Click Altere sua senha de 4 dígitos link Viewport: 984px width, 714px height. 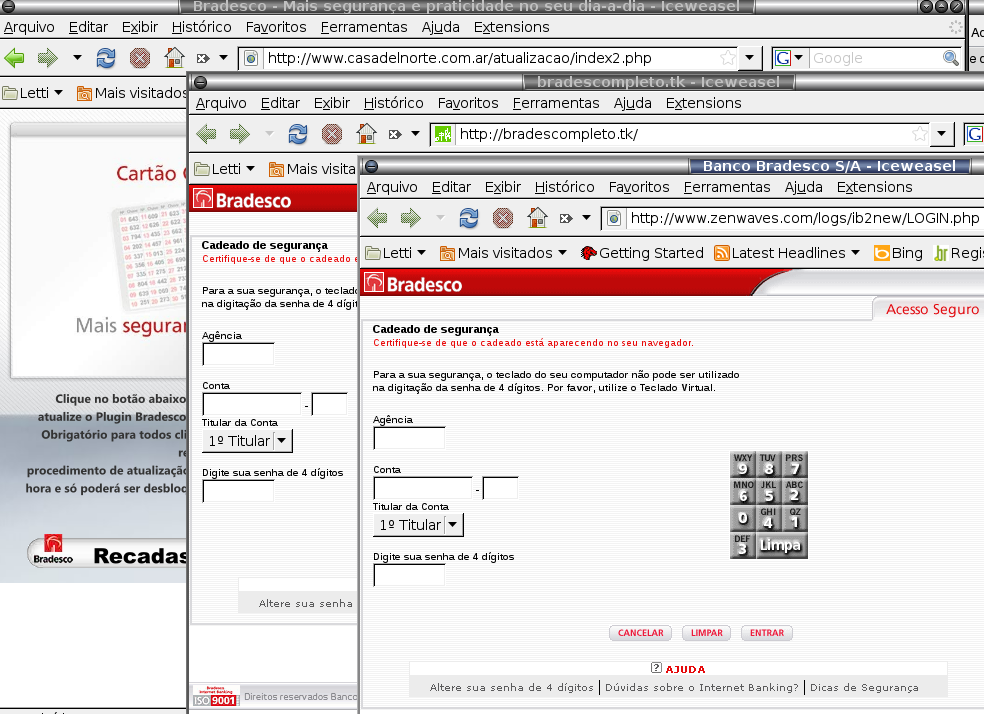pyautogui.click(x=511, y=687)
